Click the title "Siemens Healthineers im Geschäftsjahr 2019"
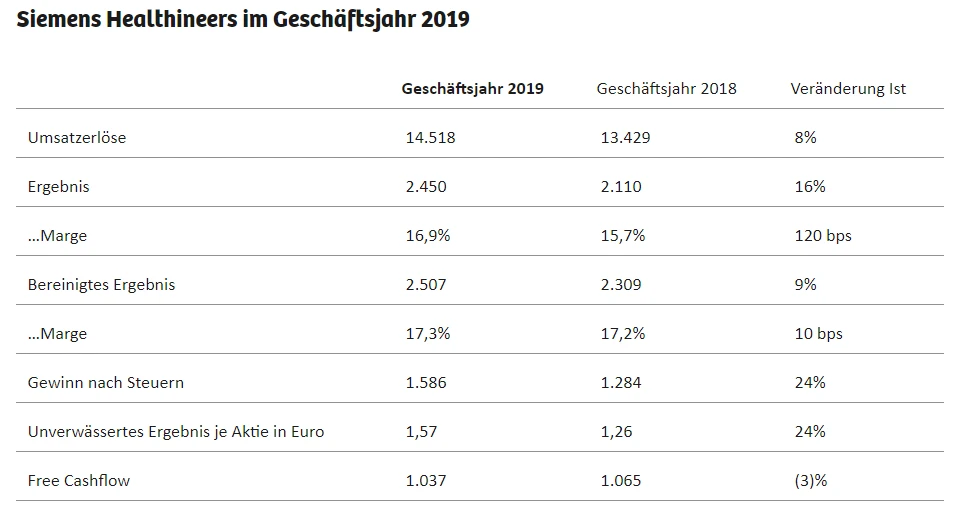Viewport: 965px width, 512px height. click(244, 21)
